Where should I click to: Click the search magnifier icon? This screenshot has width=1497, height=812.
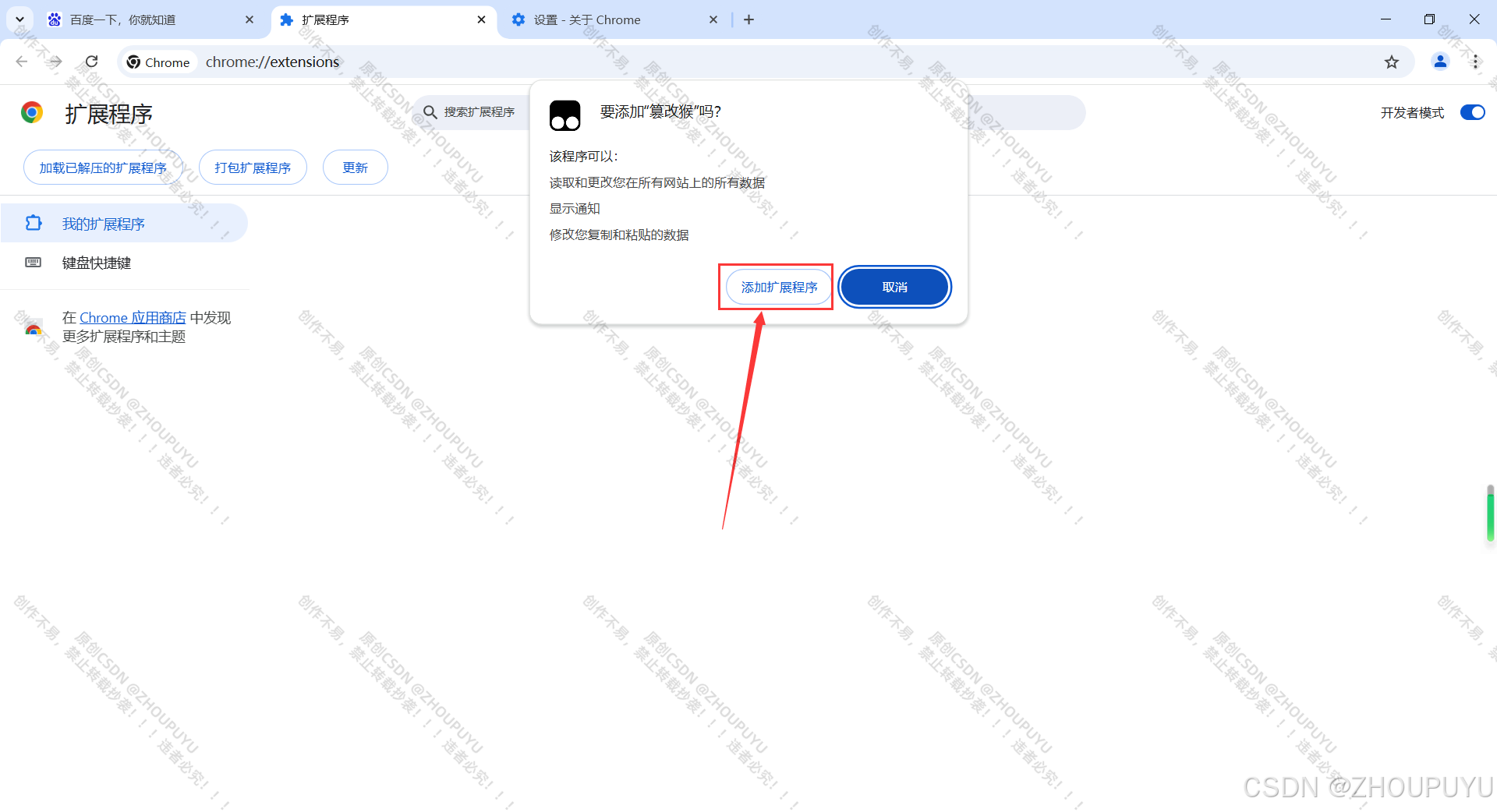click(430, 112)
